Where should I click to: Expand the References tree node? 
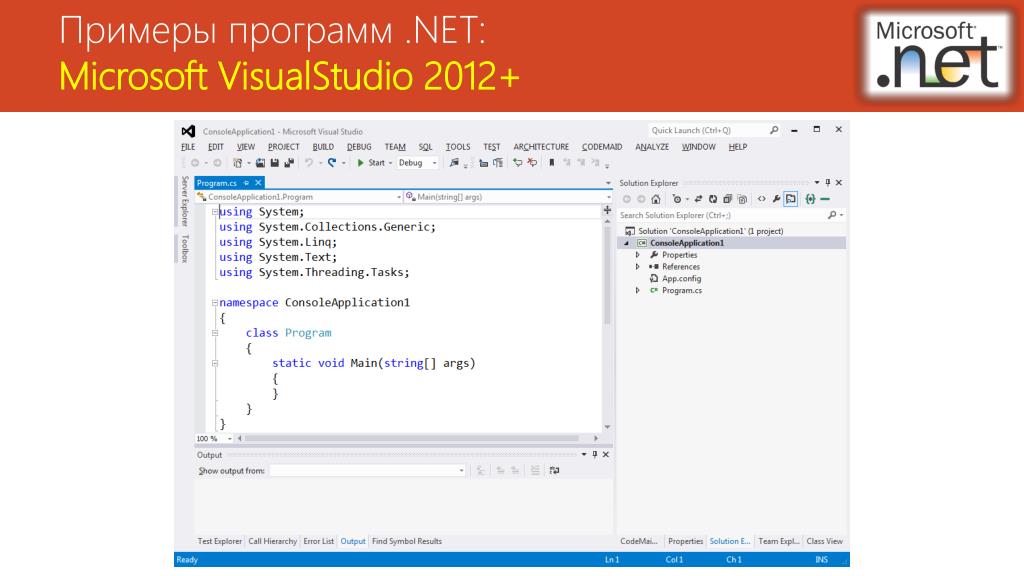pos(638,267)
